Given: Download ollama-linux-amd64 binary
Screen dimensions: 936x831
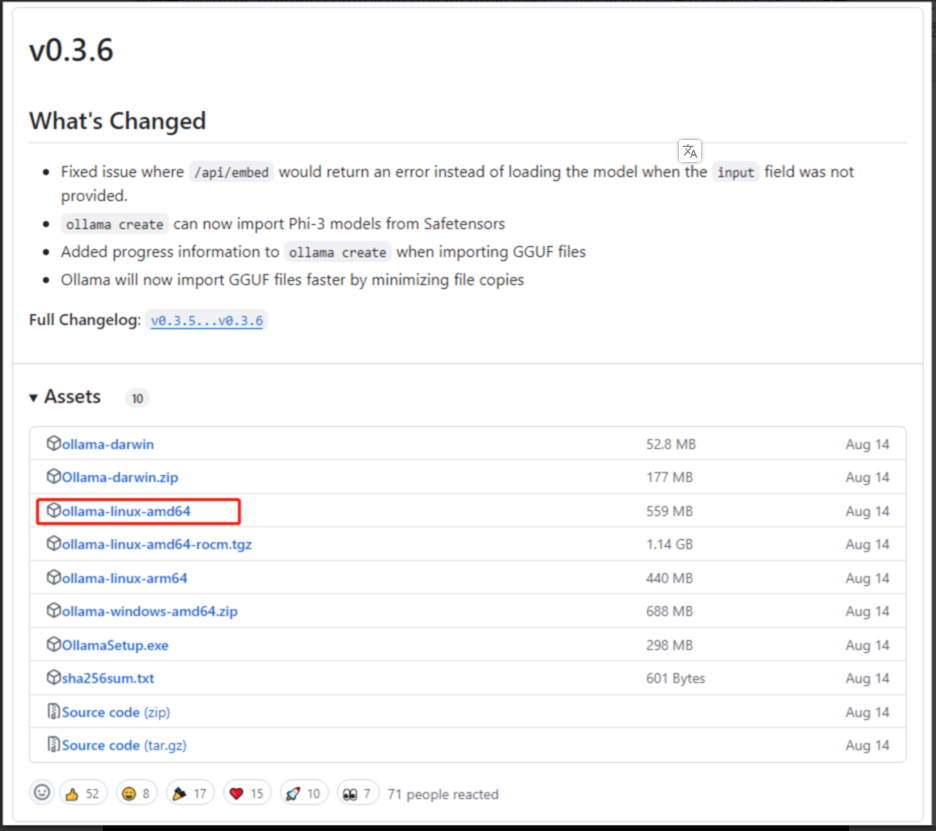Looking at the screenshot, I should pos(126,512).
